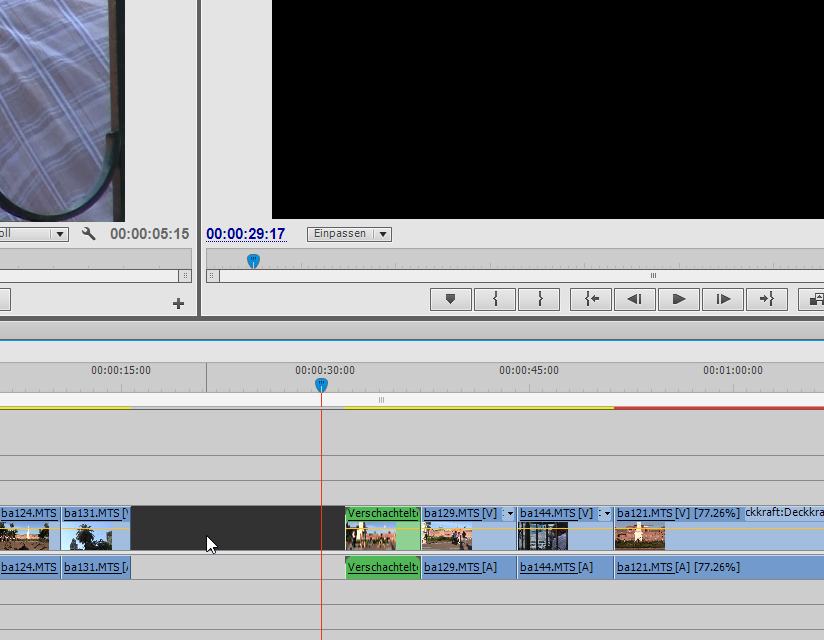Open effect dropdown on ba144.MTS [V] clip
Screen dimensions: 824x640
(x=605, y=513)
